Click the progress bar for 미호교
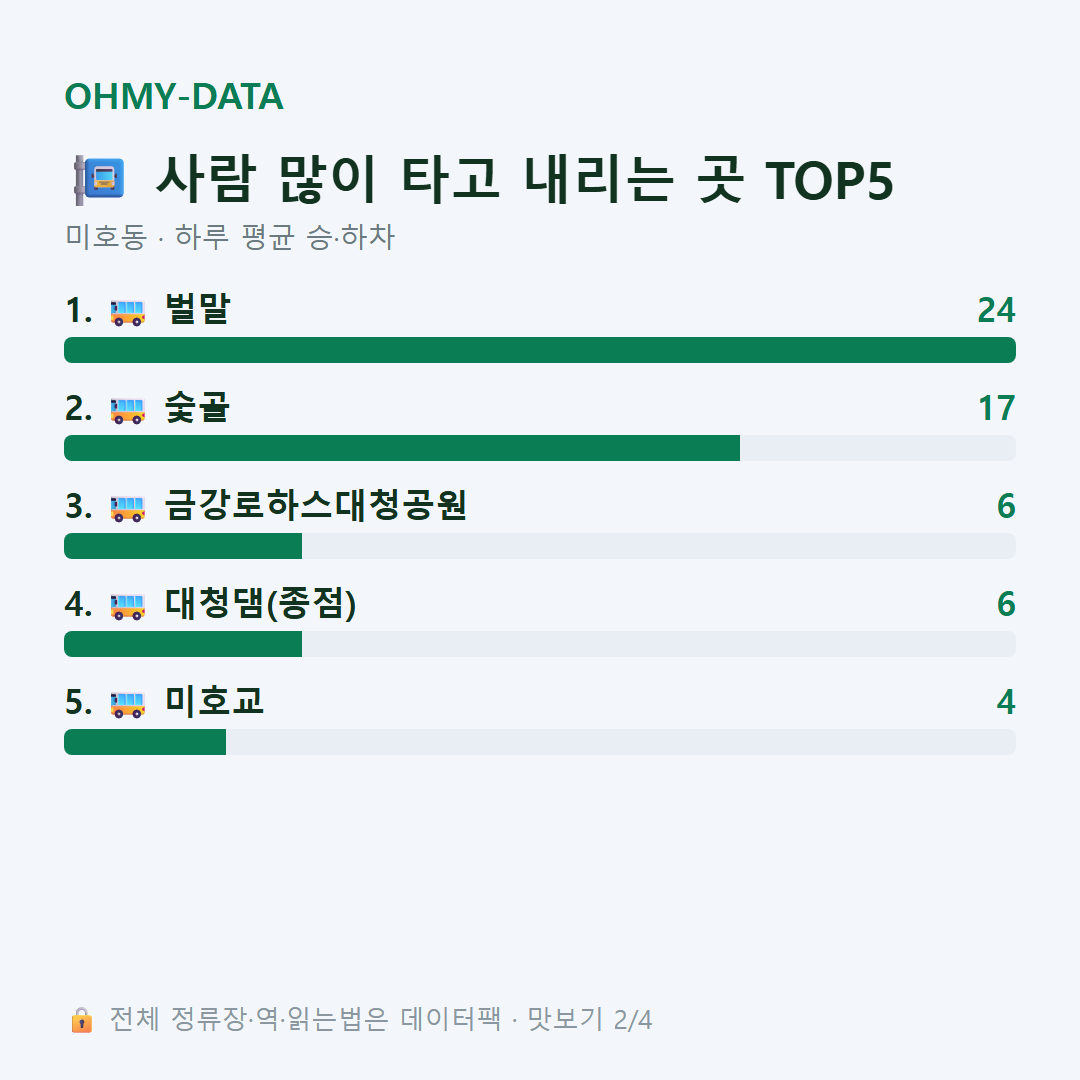 540,742
